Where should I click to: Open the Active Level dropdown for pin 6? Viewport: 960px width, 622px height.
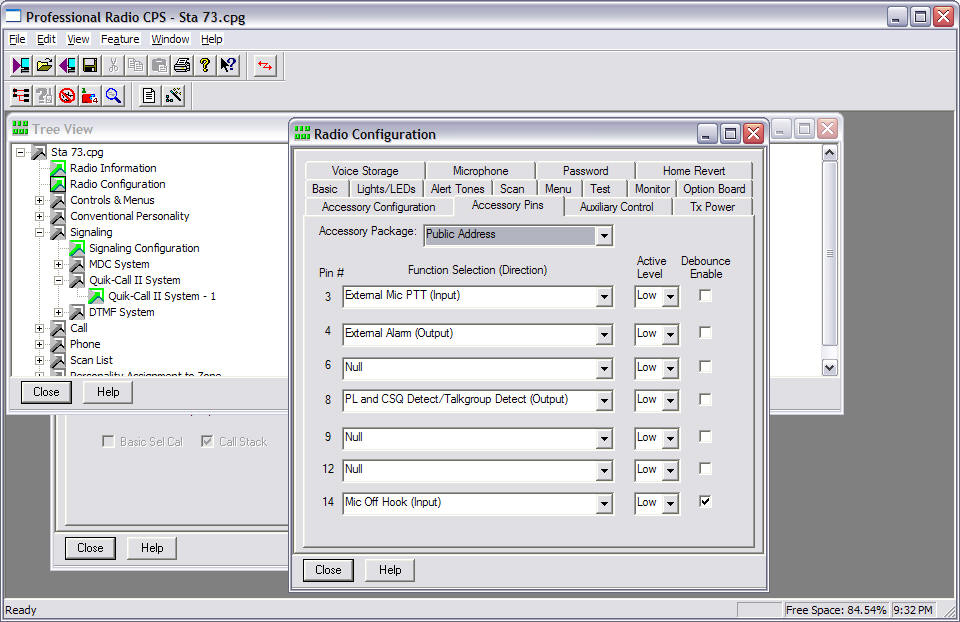670,368
